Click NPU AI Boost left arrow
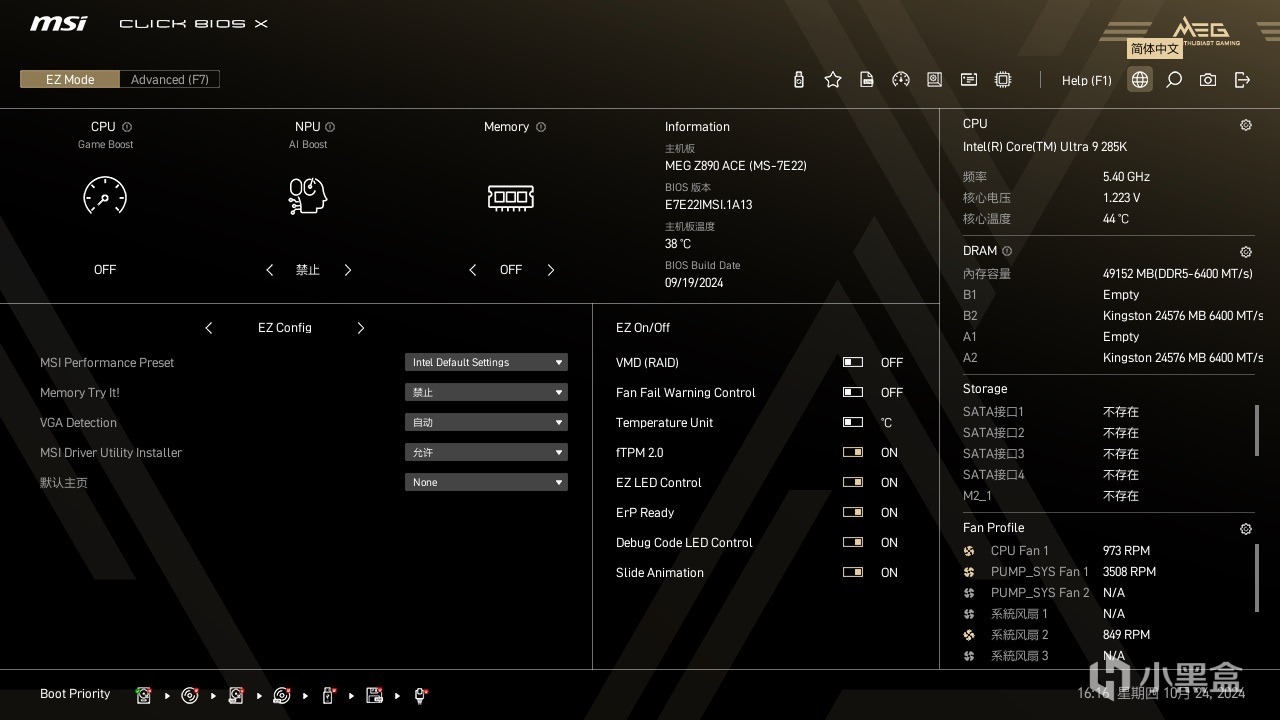Screen dimensions: 1280x720 [x=270, y=270]
